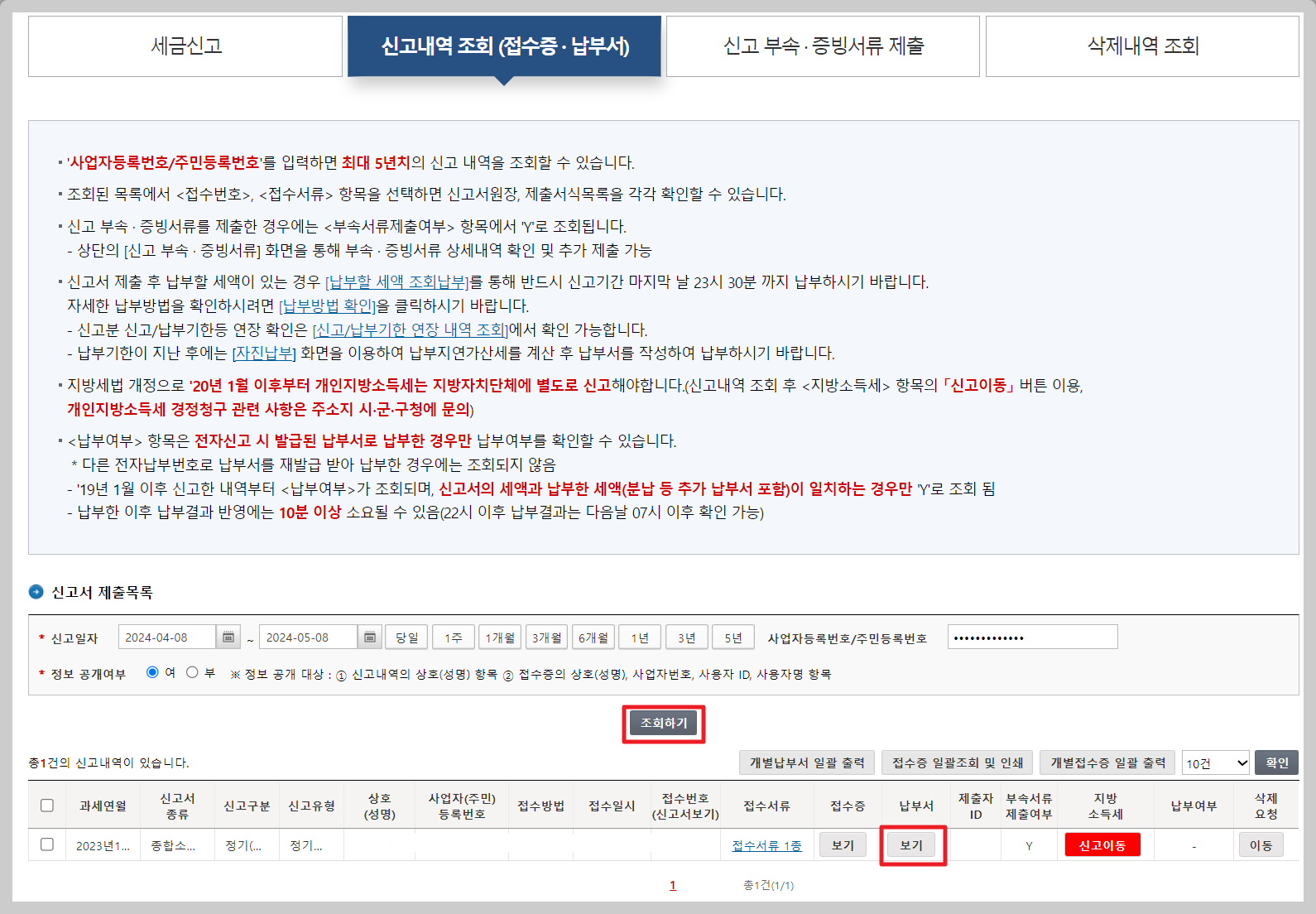The height and width of the screenshot is (914, 1316).
Task: Click the 신고/납부기한 연장 내역 조회 link
Action: pos(411,330)
